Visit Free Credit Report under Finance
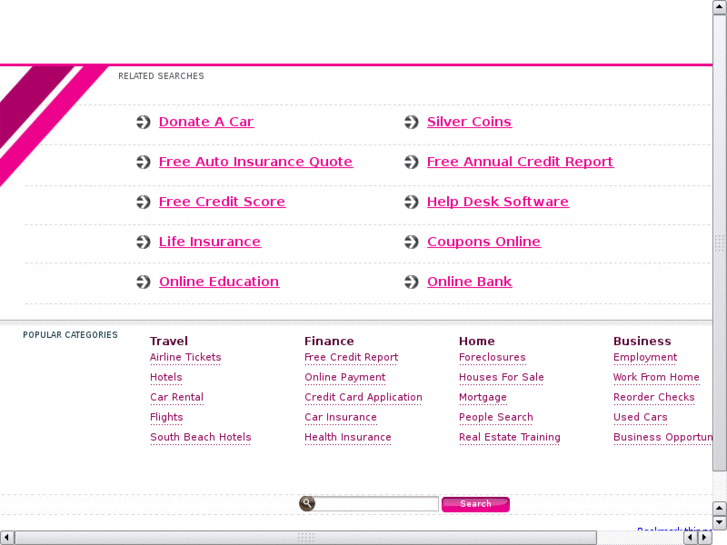Image resolution: width=727 pixels, height=545 pixels. (351, 358)
